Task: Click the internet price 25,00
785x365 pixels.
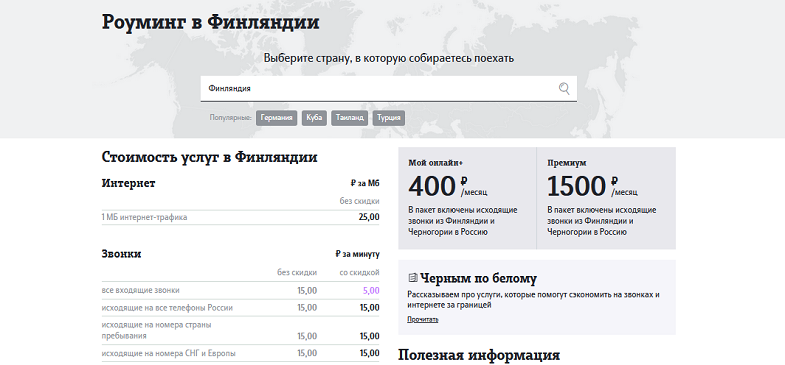Action: point(369,217)
